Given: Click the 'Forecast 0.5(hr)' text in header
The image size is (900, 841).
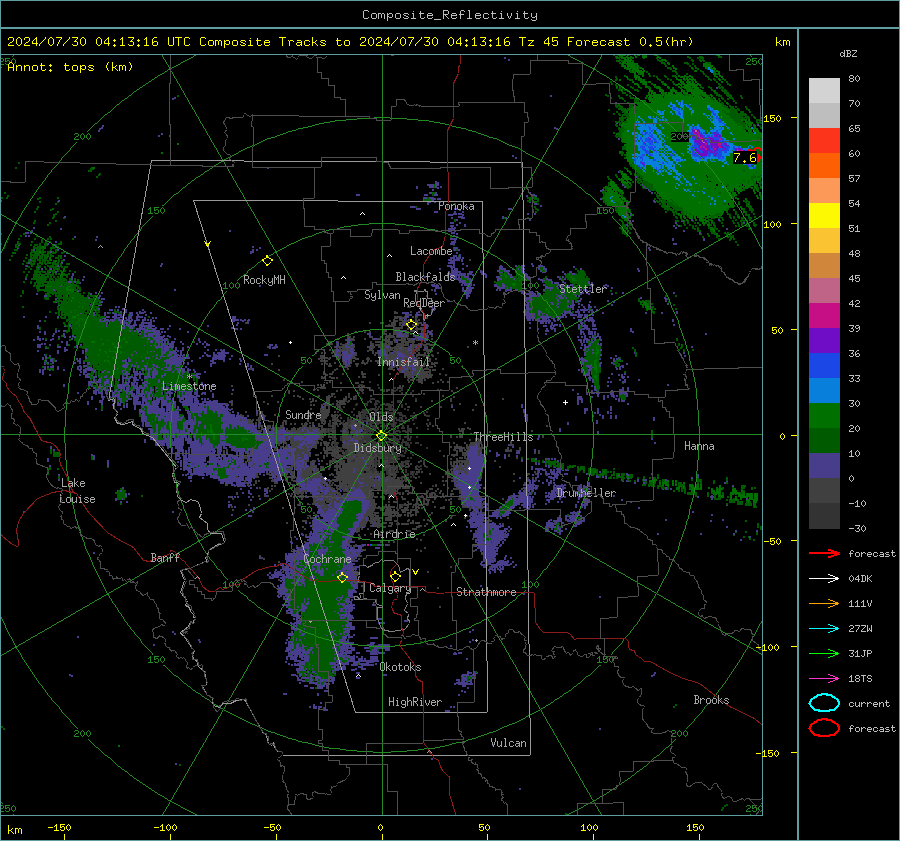Looking at the screenshot, I should tap(630, 42).
